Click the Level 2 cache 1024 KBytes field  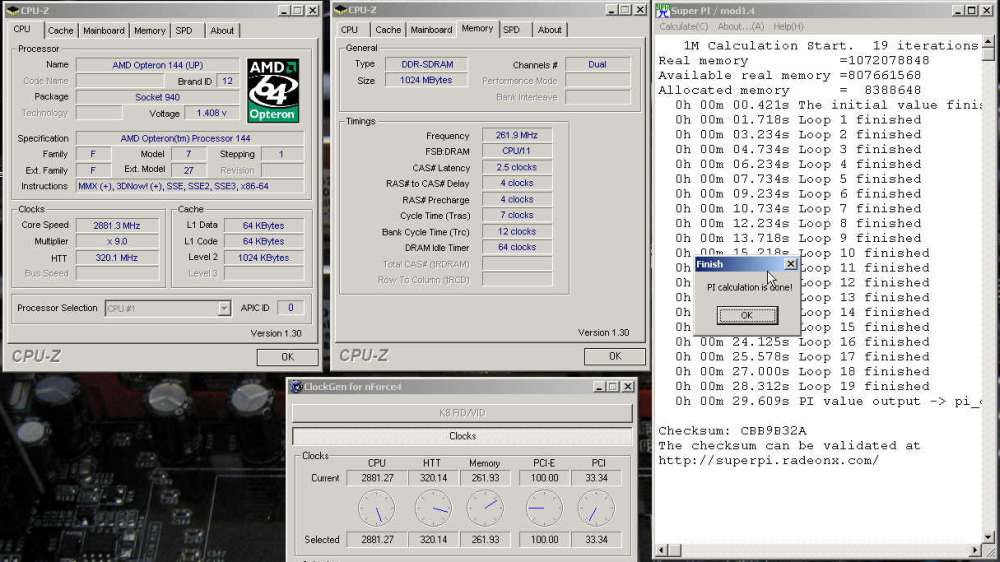point(263,258)
